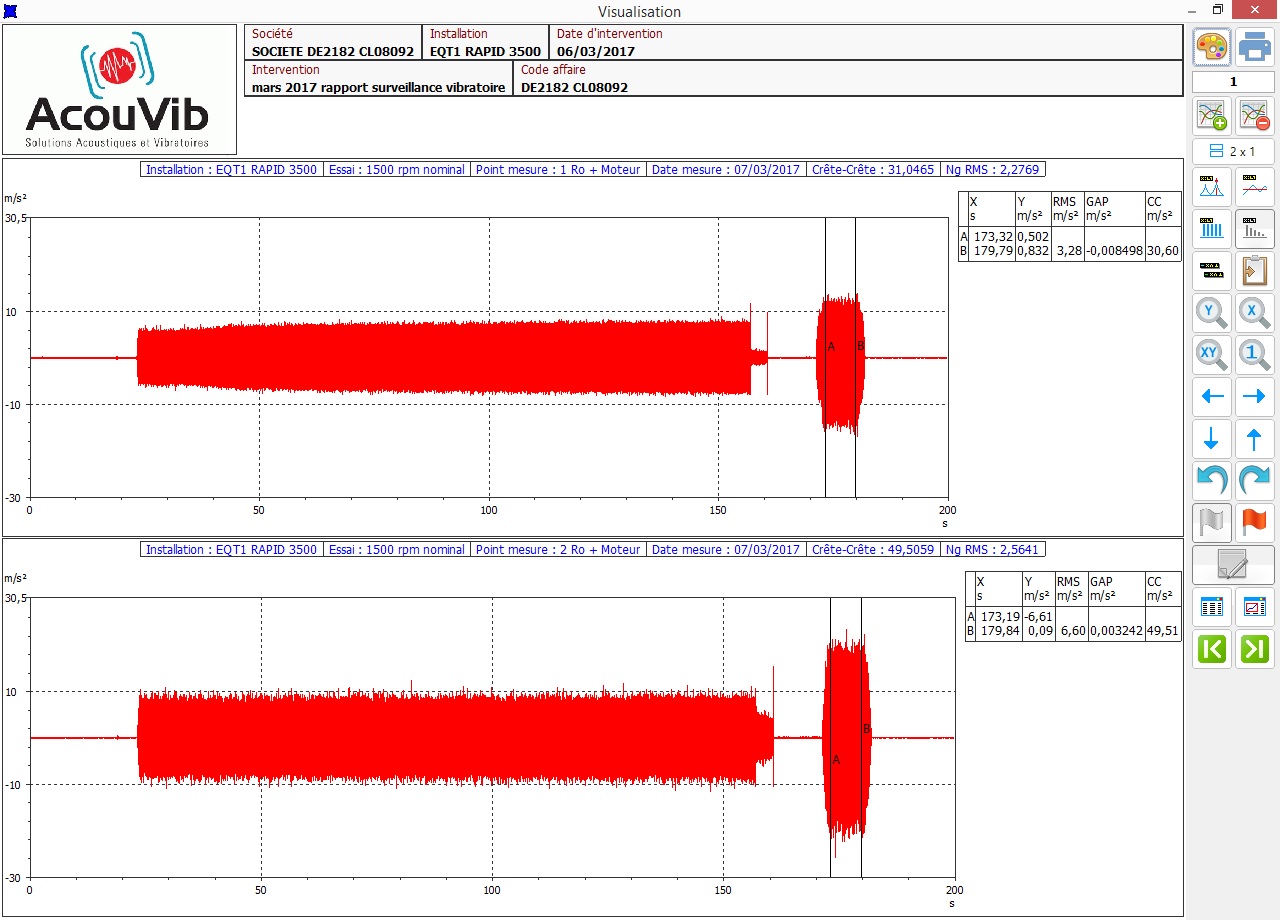This screenshot has height=920, width=1280.
Task: Toggle the gray flag marker
Action: [x=1212, y=521]
